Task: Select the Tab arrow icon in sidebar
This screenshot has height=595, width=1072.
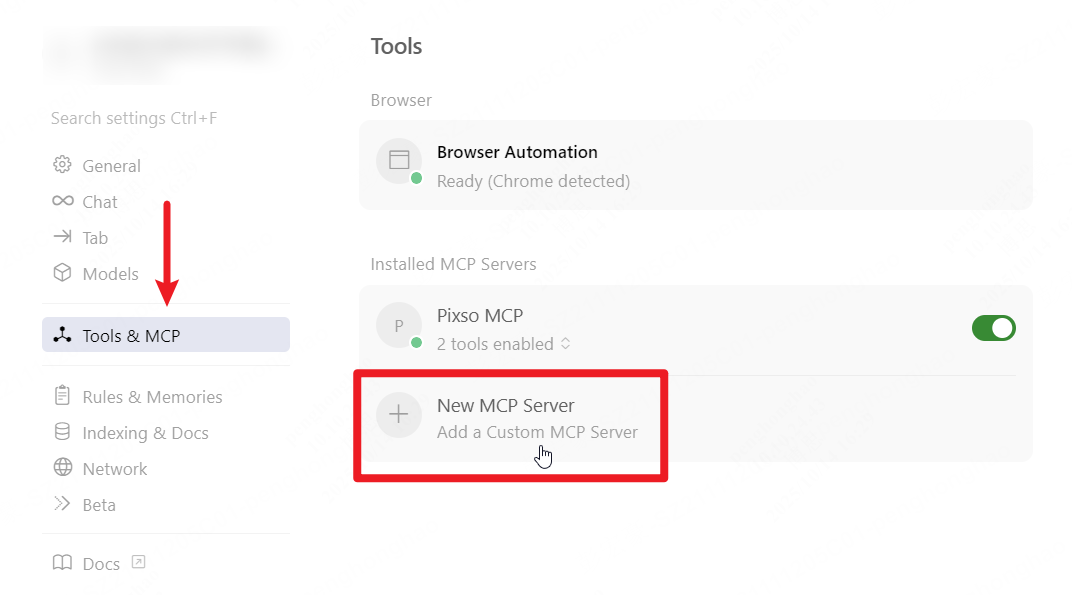Action: (61, 237)
